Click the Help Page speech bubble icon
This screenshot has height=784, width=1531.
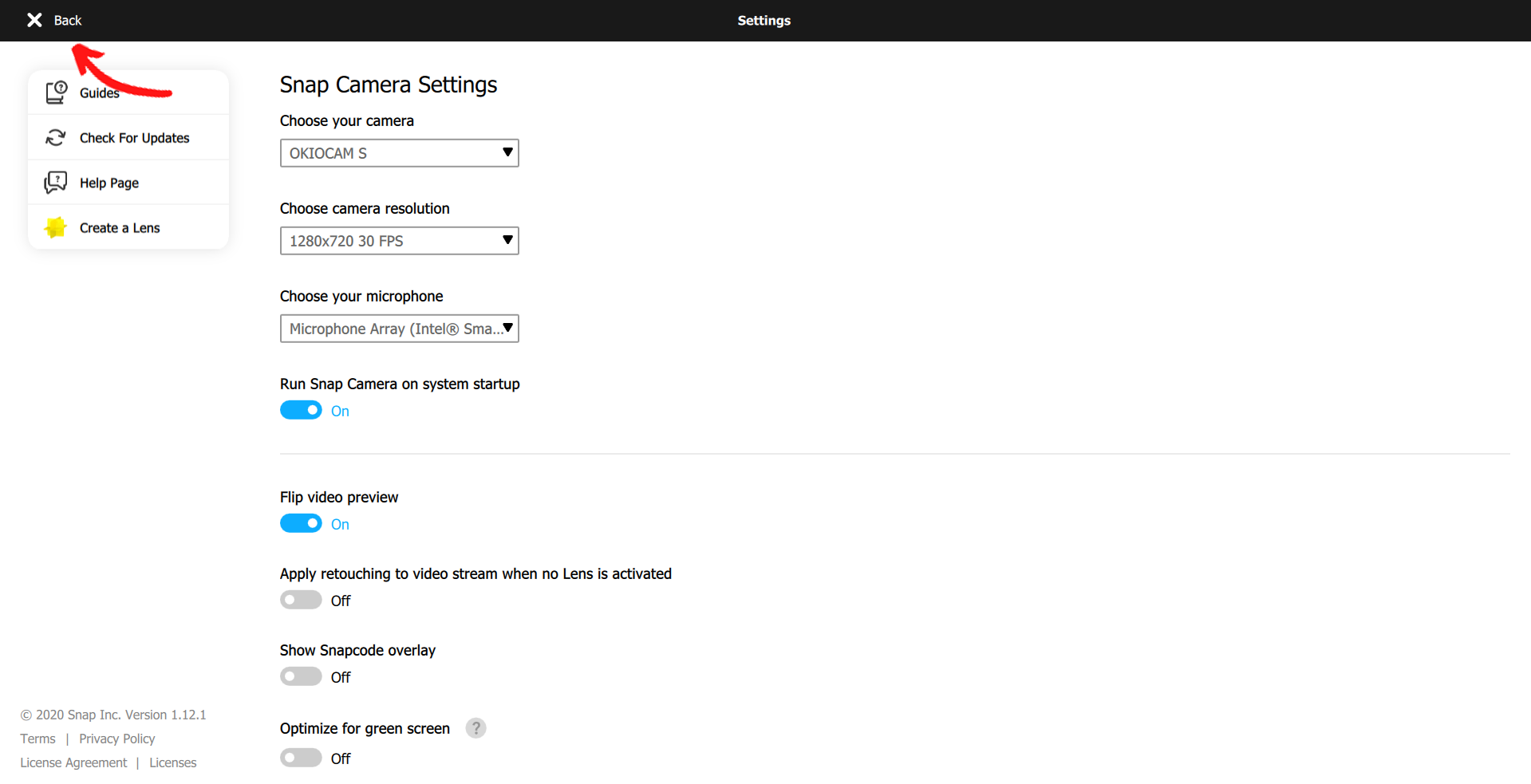pos(56,183)
